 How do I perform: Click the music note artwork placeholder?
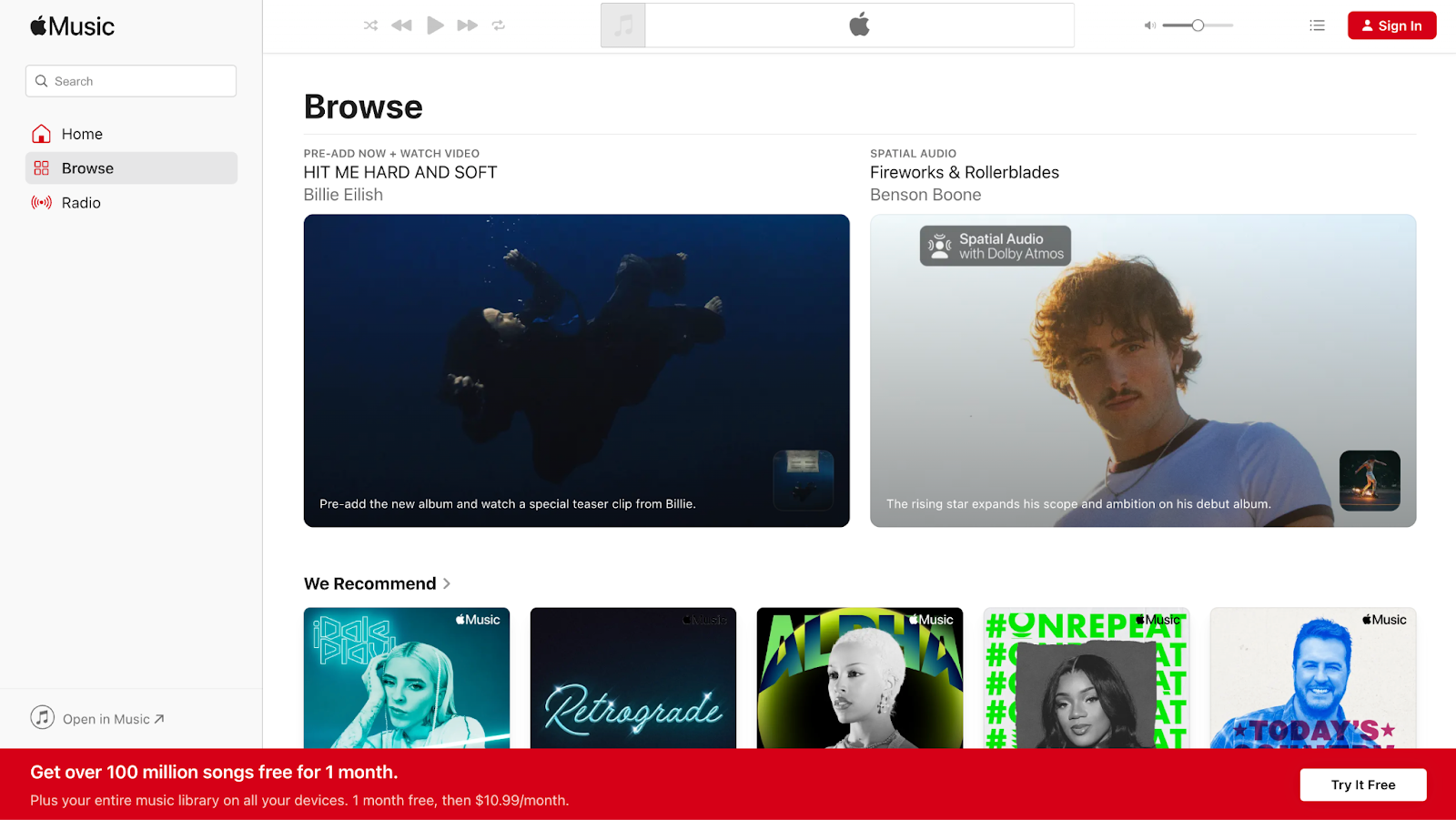[x=623, y=25]
